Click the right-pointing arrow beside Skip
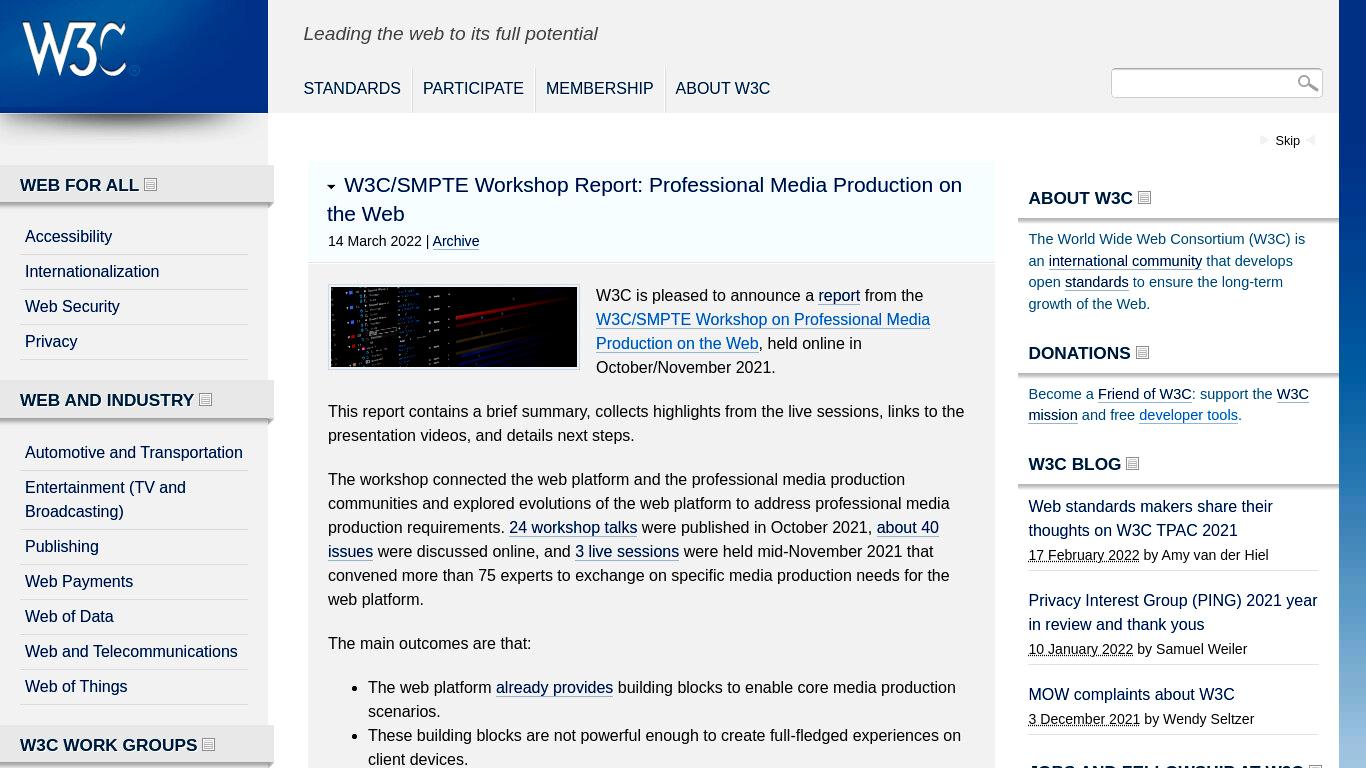The width and height of the screenshot is (1366, 768). pos(1265,140)
